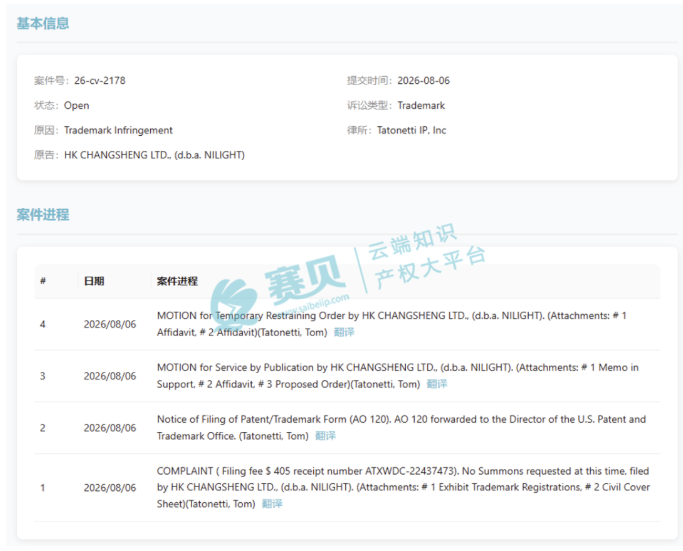Click plaintiff HK CHANGSHENG LTD., (d.b.a. NILIGHT)
This screenshot has height=551, width=683.
point(155,155)
